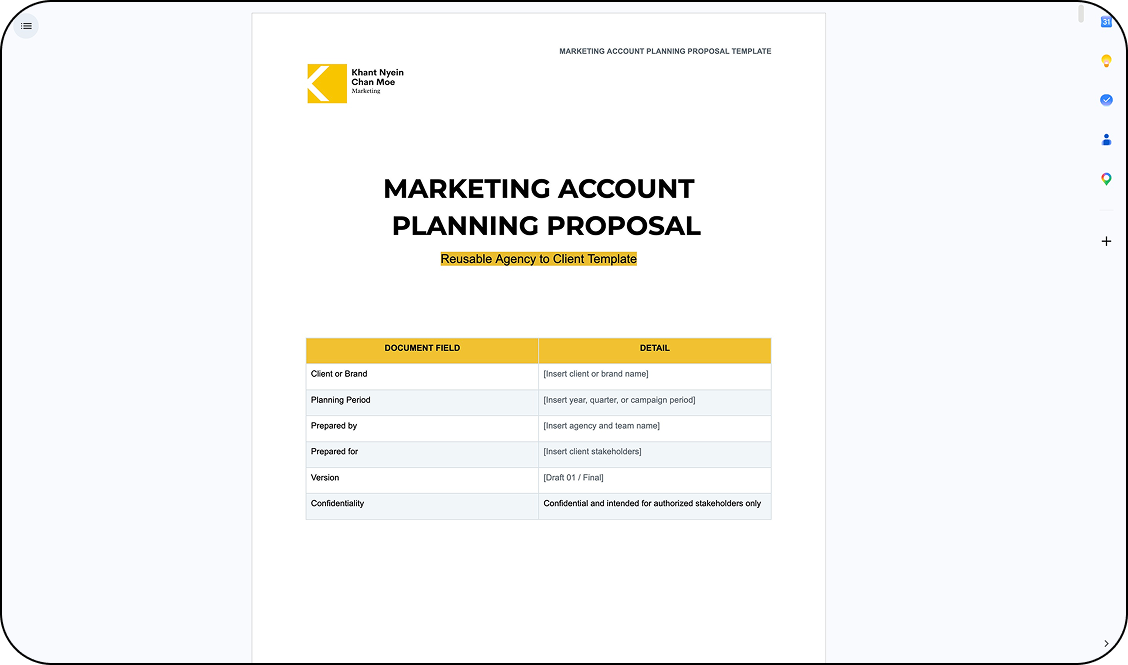Click the 'Version' cell
The height and width of the screenshot is (665, 1128).
[x=422, y=480]
